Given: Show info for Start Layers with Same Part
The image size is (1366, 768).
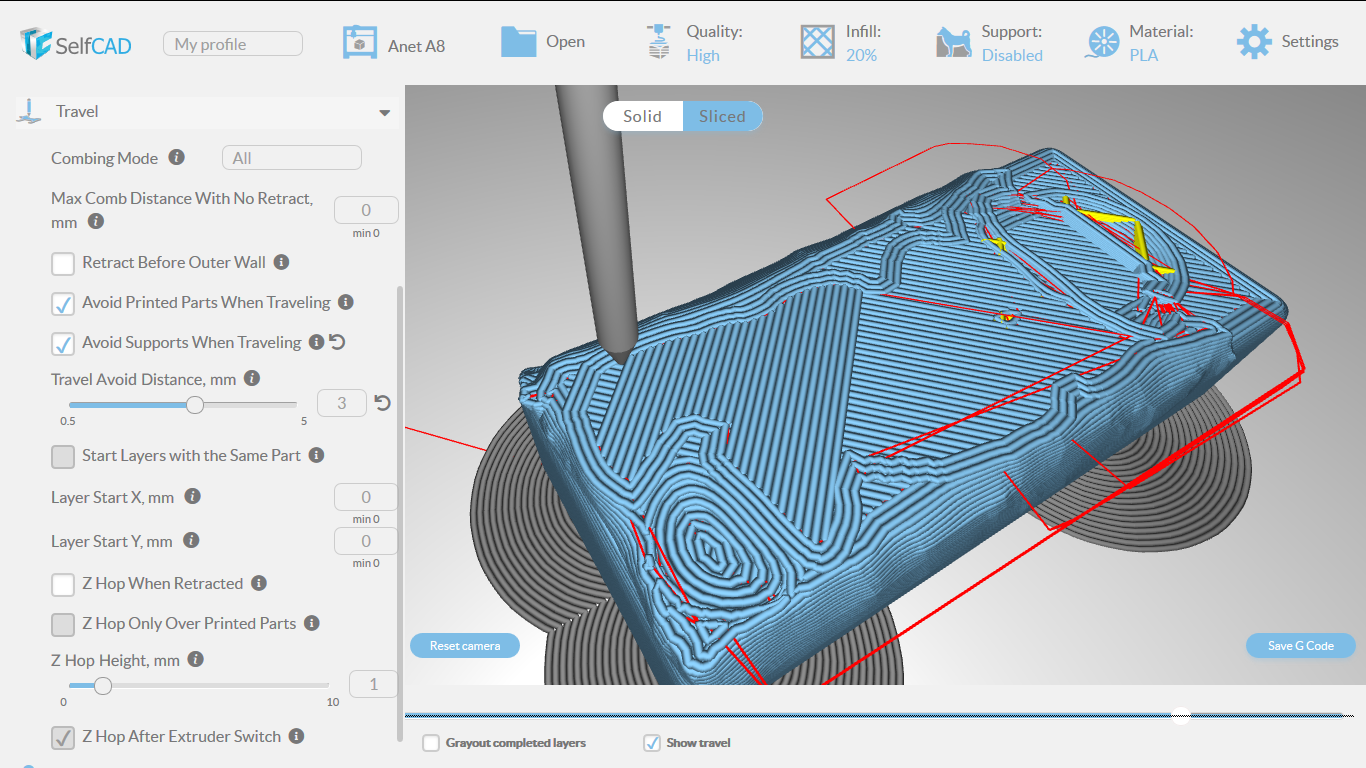Looking at the screenshot, I should click(x=316, y=455).
